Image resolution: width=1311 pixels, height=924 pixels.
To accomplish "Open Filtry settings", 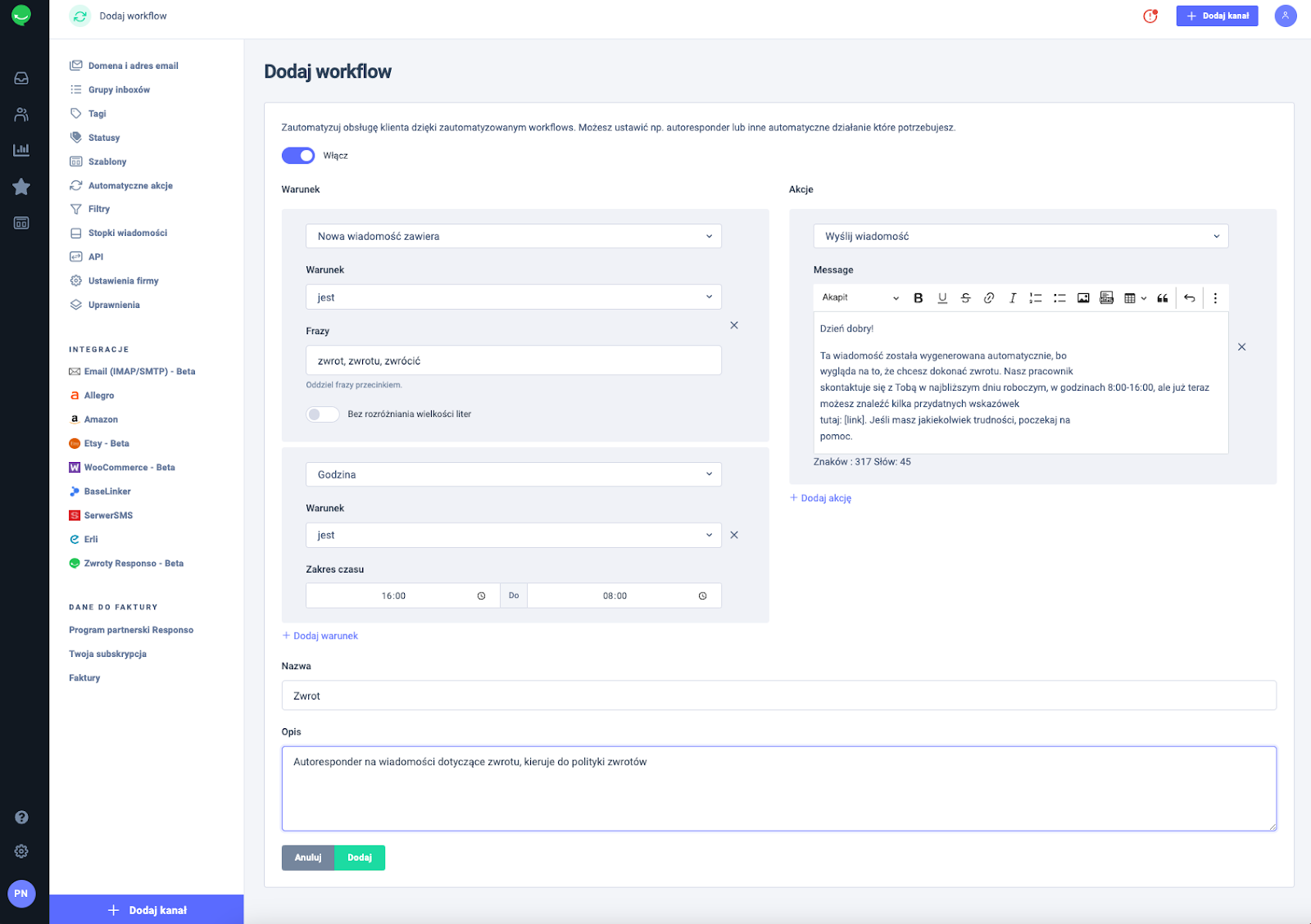I will pyautogui.click(x=89, y=210).
